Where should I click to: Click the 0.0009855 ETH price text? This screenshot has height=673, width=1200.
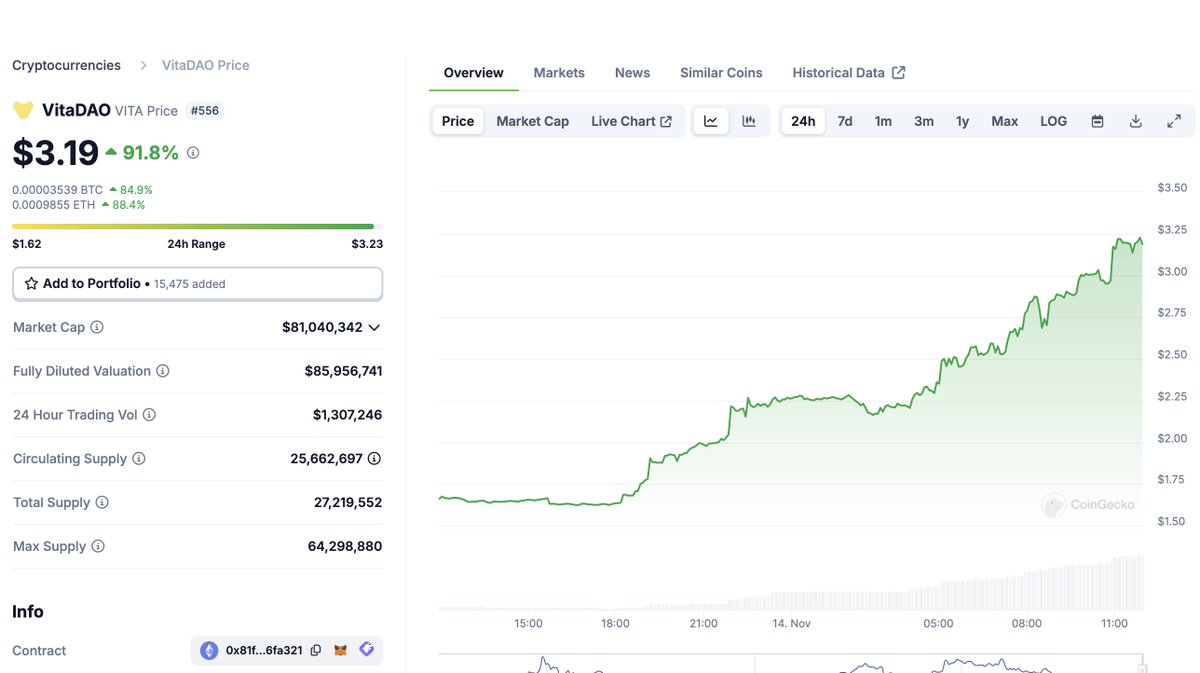pos(53,205)
